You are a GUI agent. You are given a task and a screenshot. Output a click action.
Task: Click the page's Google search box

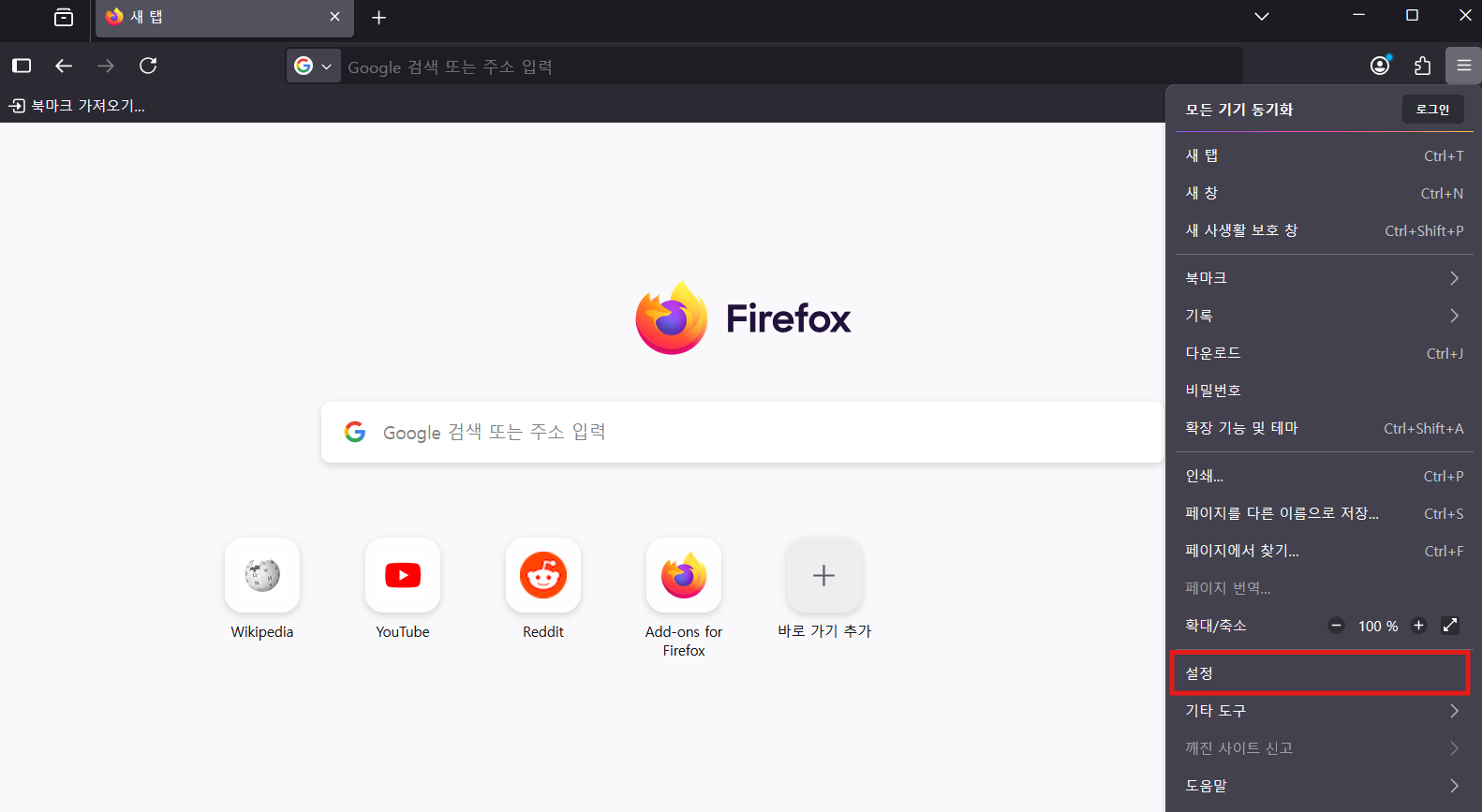742,432
